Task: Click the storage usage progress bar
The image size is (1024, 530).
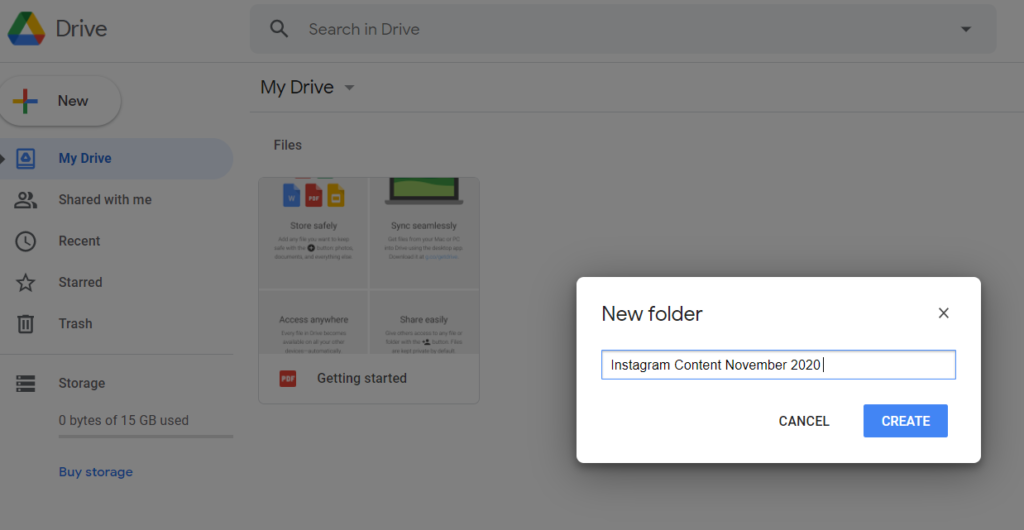Action: 145,436
